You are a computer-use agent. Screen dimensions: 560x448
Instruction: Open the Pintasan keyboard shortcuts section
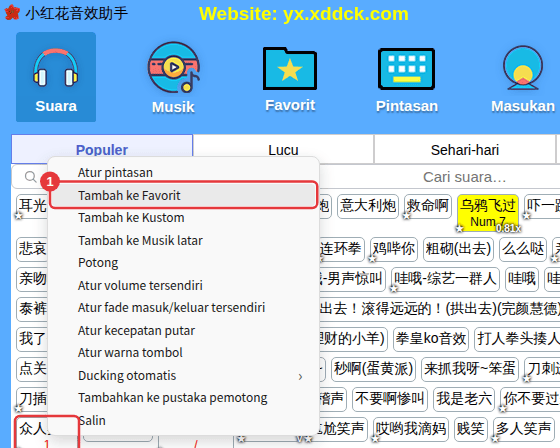tap(406, 80)
